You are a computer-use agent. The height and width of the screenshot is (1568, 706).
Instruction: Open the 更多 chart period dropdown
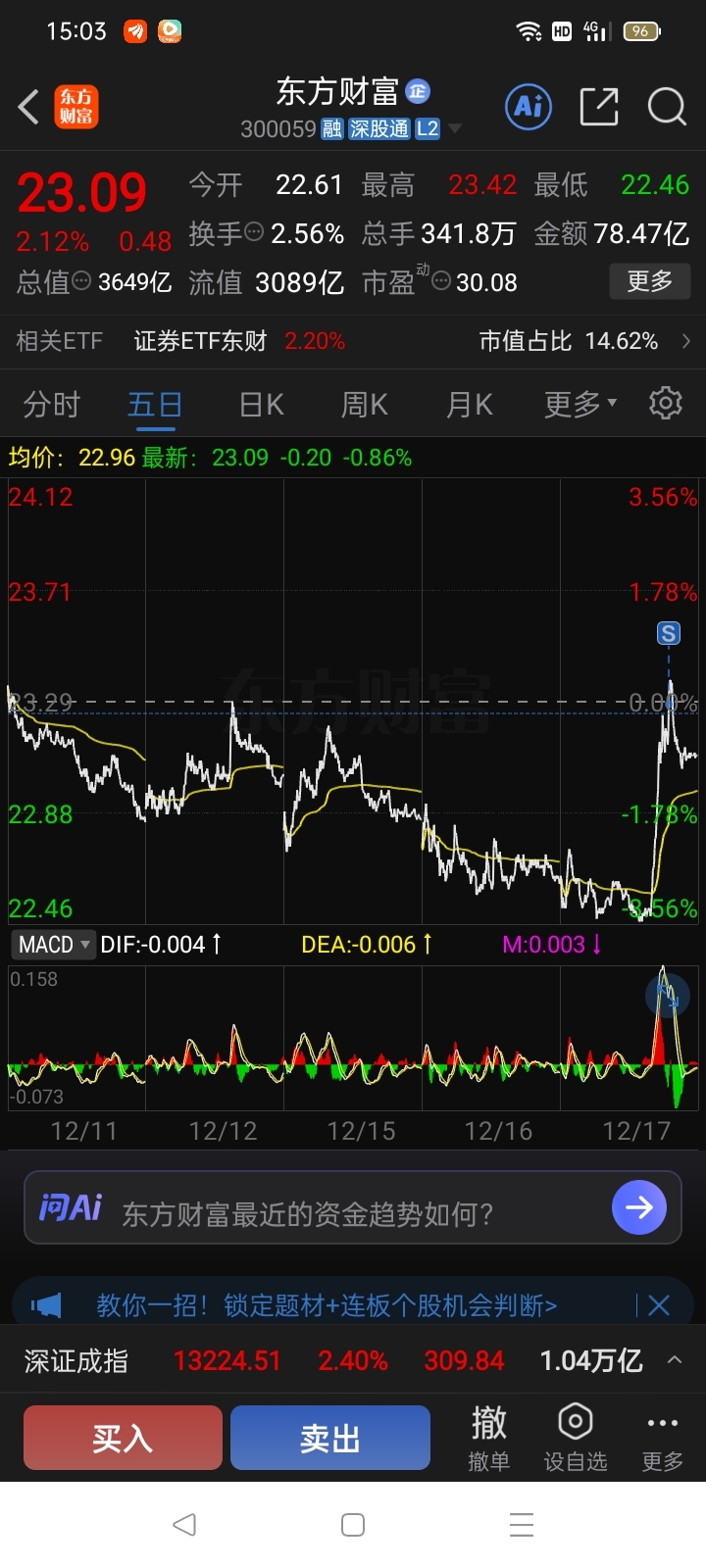(x=580, y=404)
